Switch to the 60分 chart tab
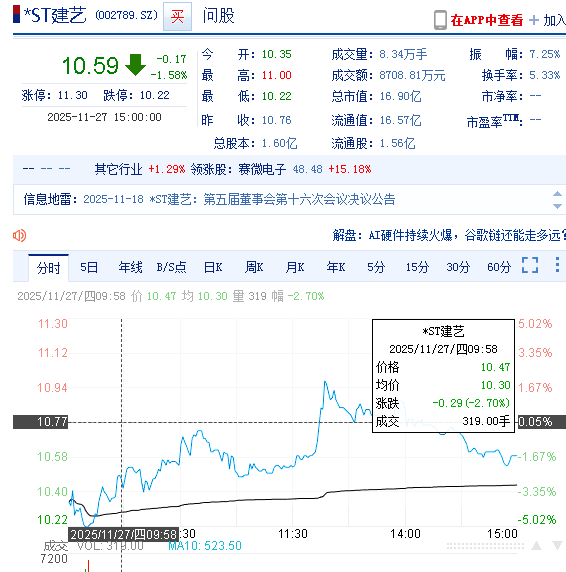 499,267
